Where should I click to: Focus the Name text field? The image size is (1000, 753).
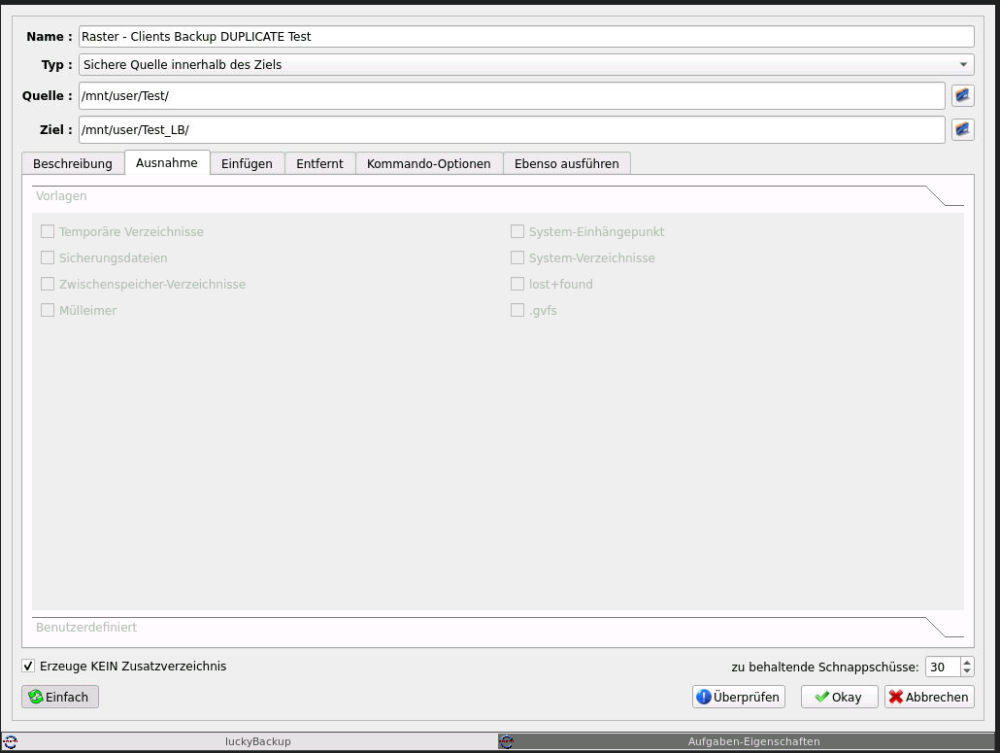point(526,36)
